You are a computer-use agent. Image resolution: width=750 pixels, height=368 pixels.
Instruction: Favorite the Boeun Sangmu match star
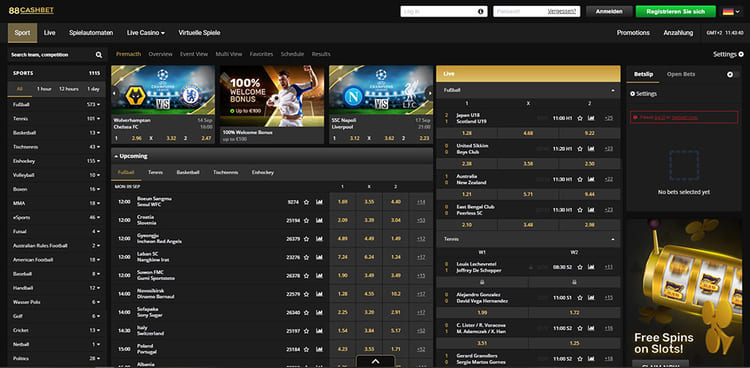tap(306, 202)
